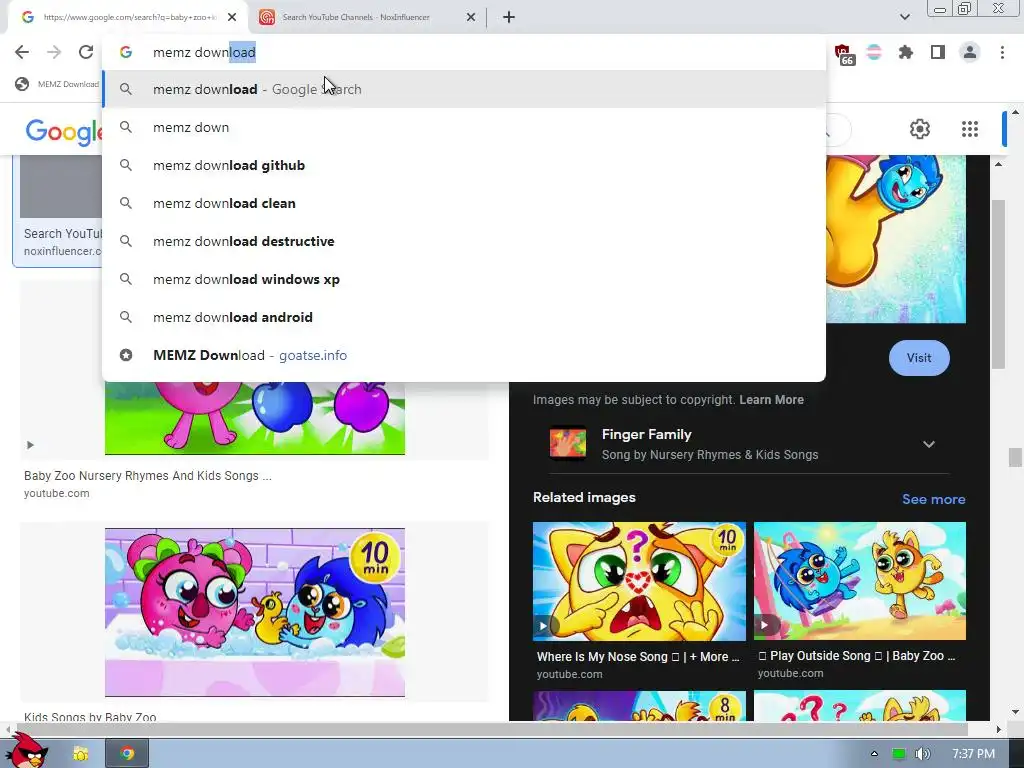Open bookmark suggestion MEMZ Download goatse.info
The height and width of the screenshot is (768, 1024).
click(x=464, y=355)
